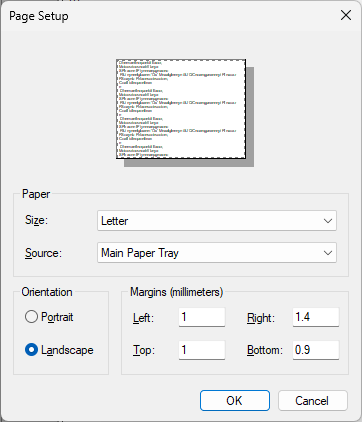Click the Size label
362x422 pixels.
[x=36, y=220]
